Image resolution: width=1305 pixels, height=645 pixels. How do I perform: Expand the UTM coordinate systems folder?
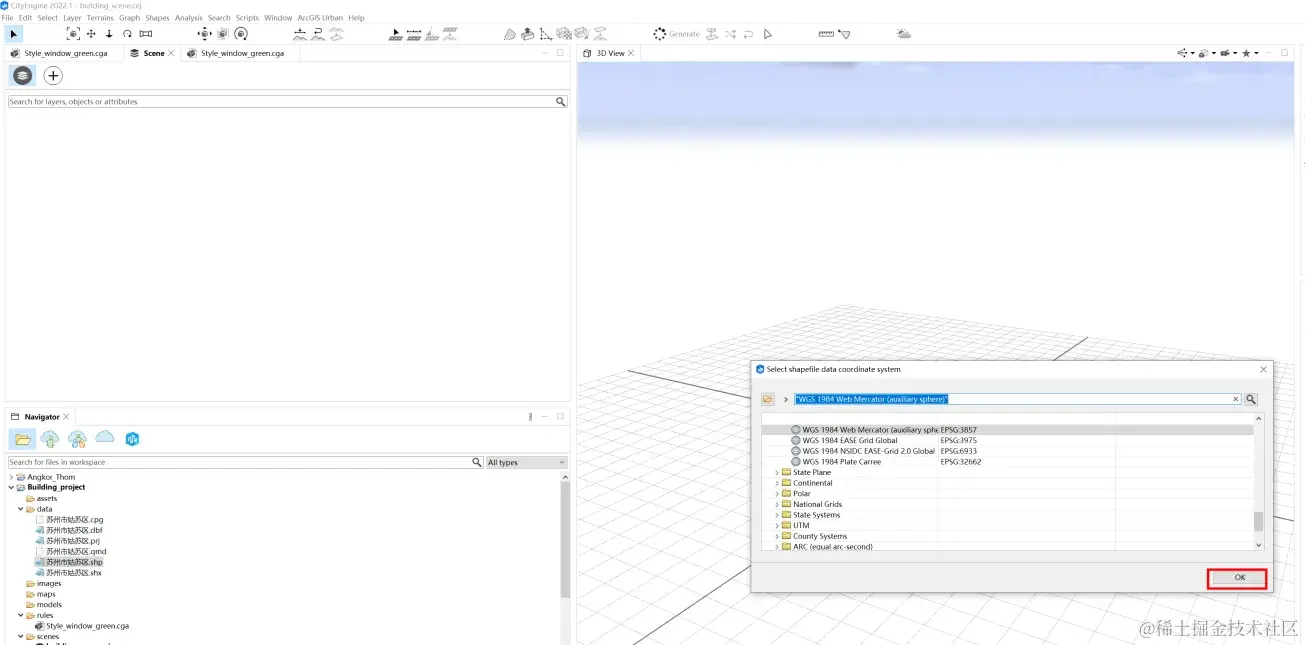pyautogui.click(x=777, y=526)
